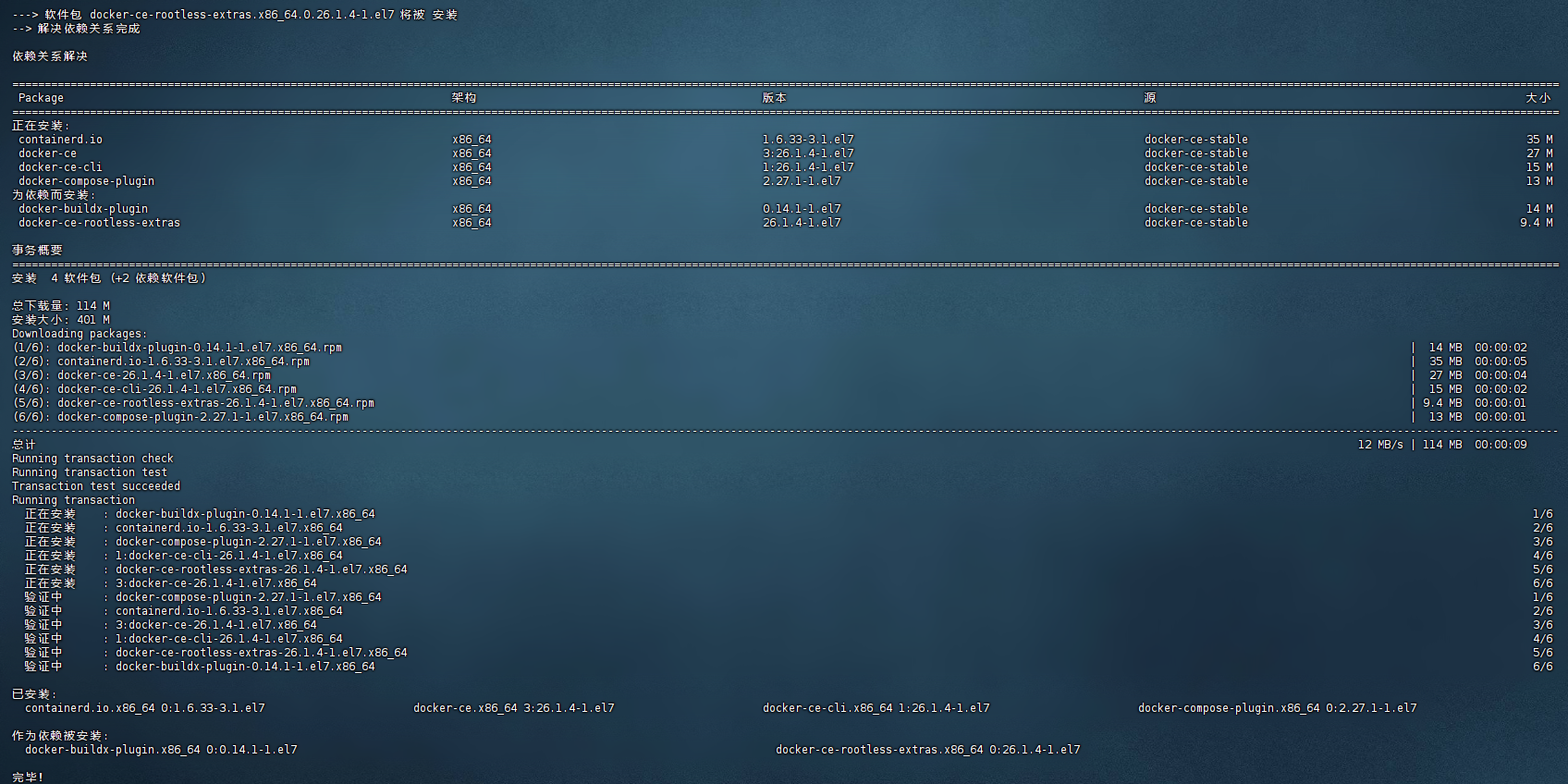
Task: Click the 'Transaction test succeeded' line
Action: [96, 486]
